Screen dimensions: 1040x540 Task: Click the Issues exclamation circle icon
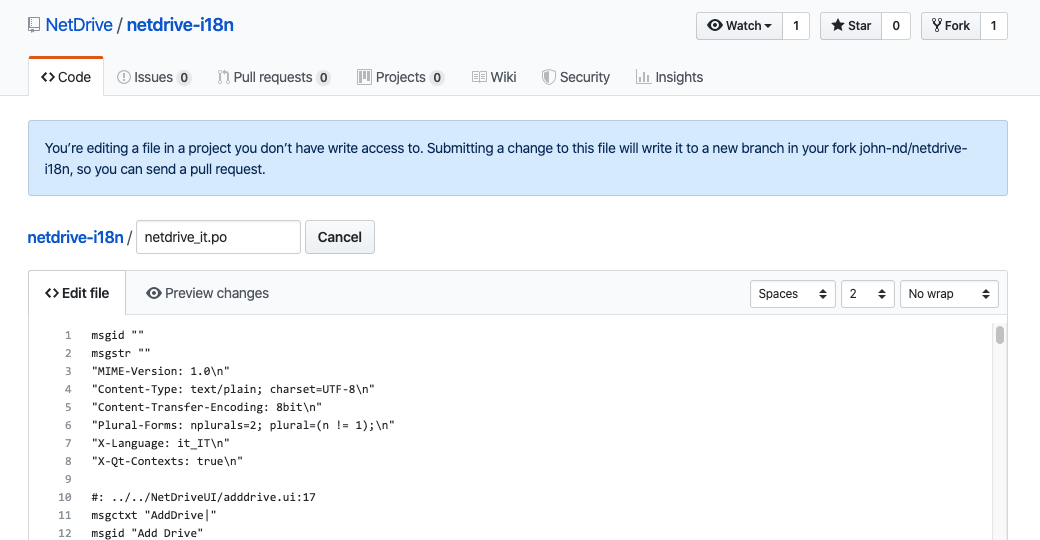point(123,77)
